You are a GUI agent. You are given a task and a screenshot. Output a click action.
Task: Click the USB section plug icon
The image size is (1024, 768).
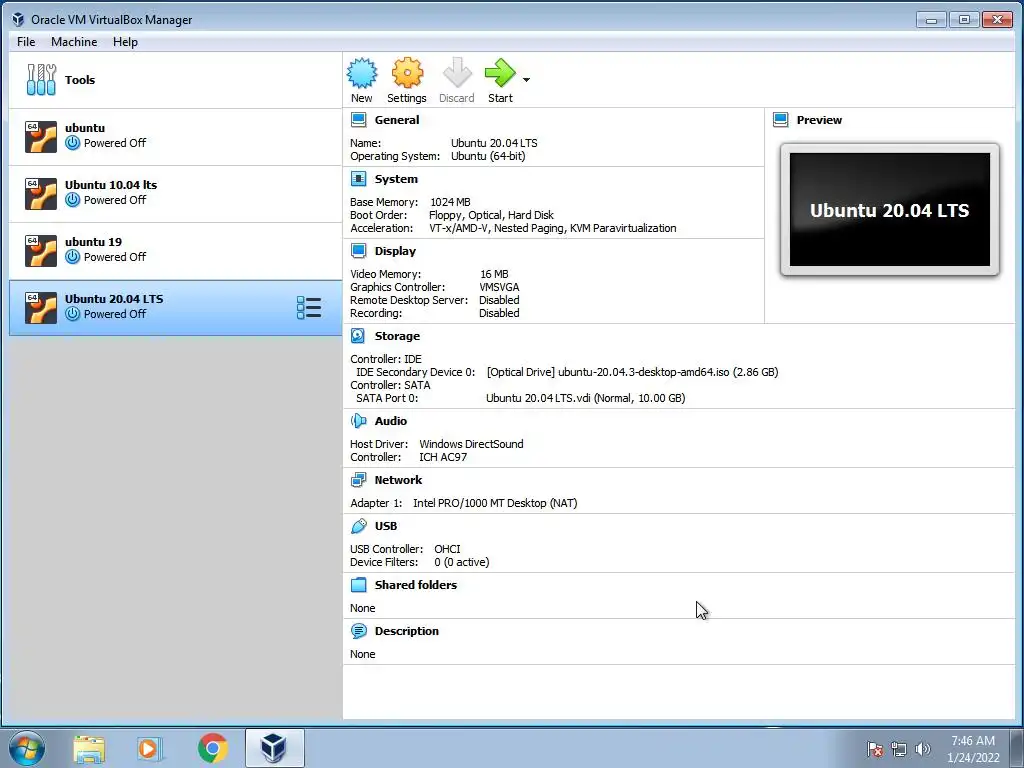click(x=359, y=526)
